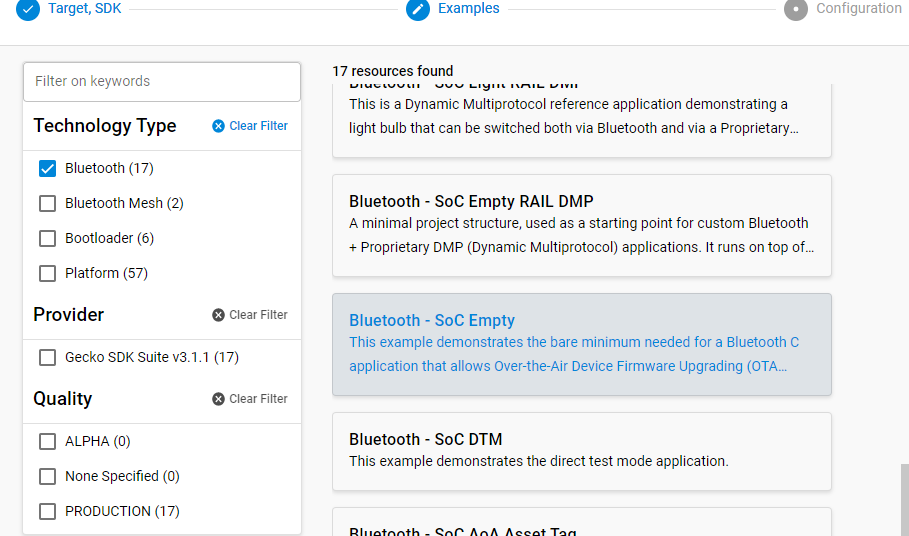Toggle the PRODUCTION quality checkbox
Screen dimensions: 909x536
47,511
